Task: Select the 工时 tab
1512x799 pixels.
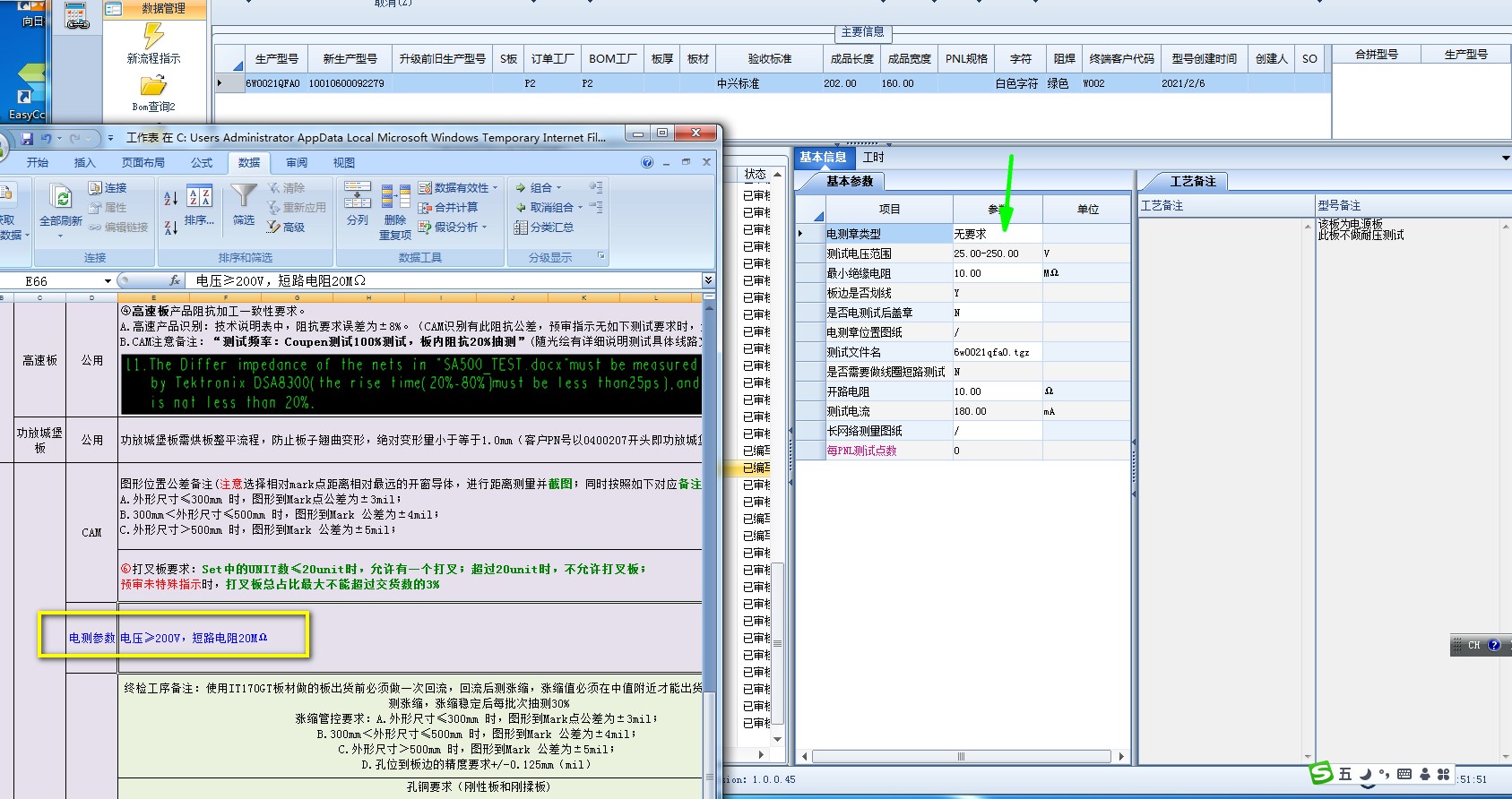Action: (x=873, y=157)
